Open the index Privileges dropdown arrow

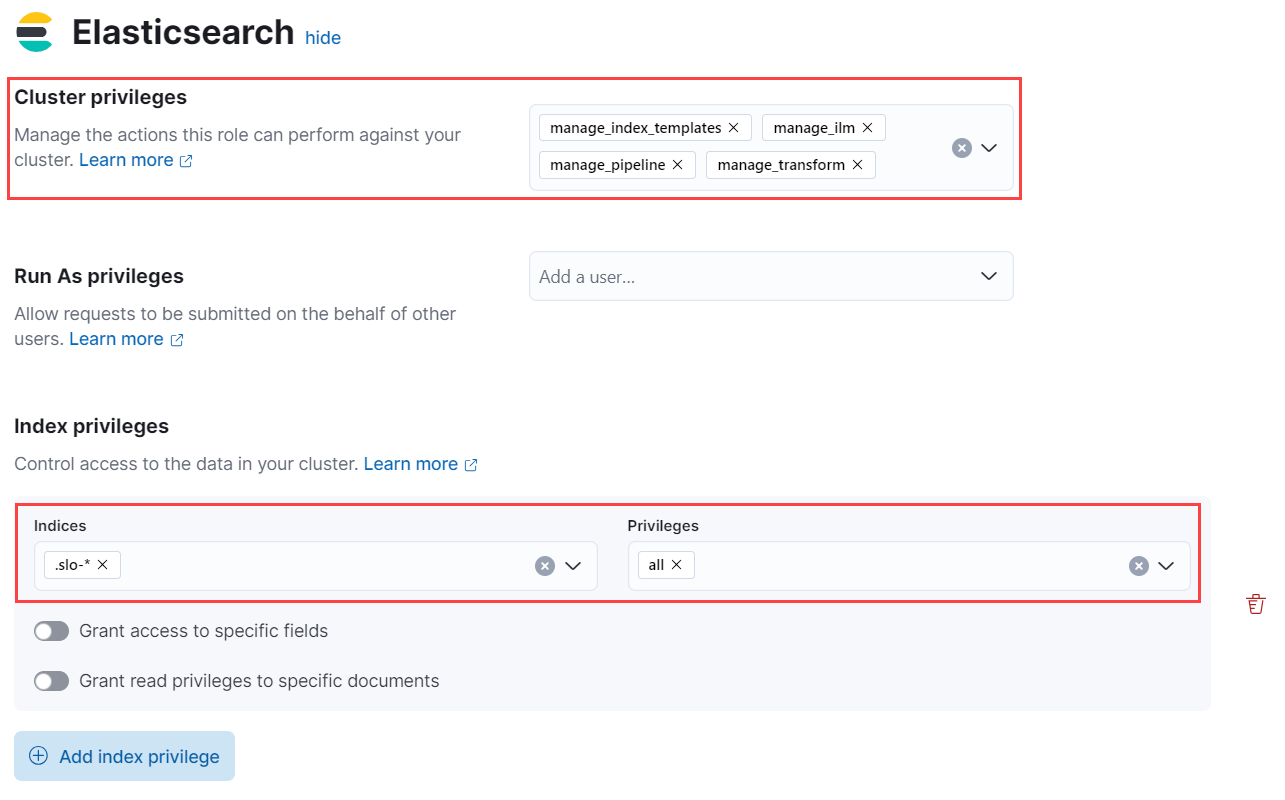pyautogui.click(x=1166, y=566)
